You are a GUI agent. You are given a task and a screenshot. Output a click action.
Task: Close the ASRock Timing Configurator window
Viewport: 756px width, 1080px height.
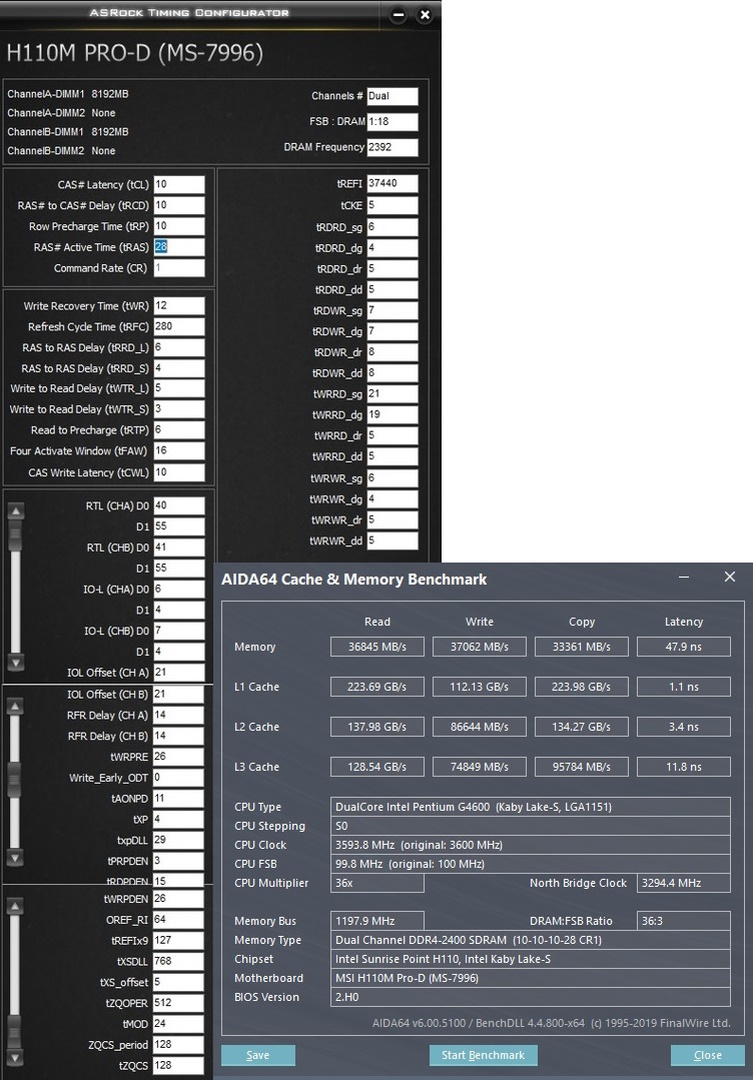pyautogui.click(x=425, y=14)
